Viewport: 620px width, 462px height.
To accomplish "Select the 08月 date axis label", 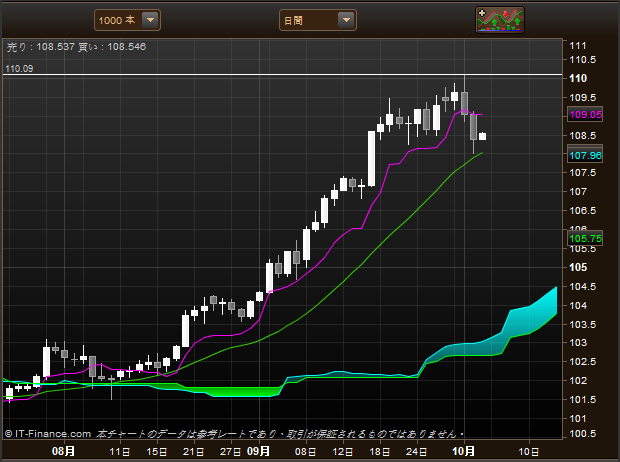I will coord(63,451).
